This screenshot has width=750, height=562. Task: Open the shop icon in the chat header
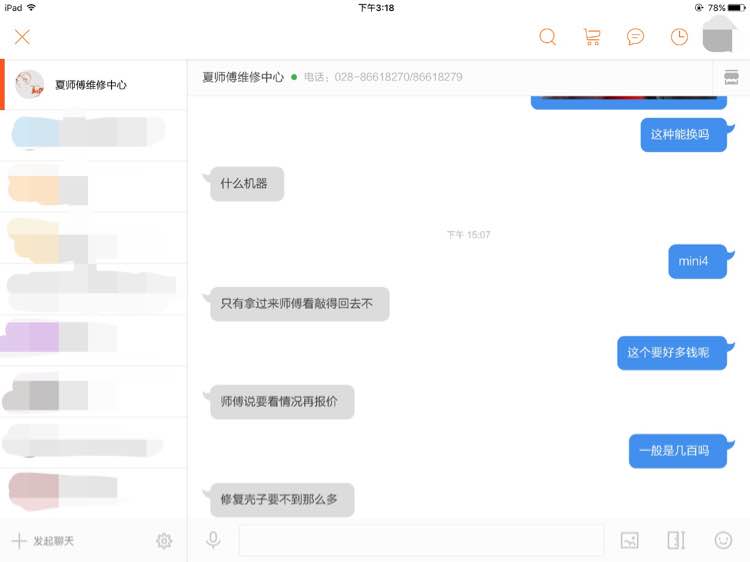tap(731, 77)
